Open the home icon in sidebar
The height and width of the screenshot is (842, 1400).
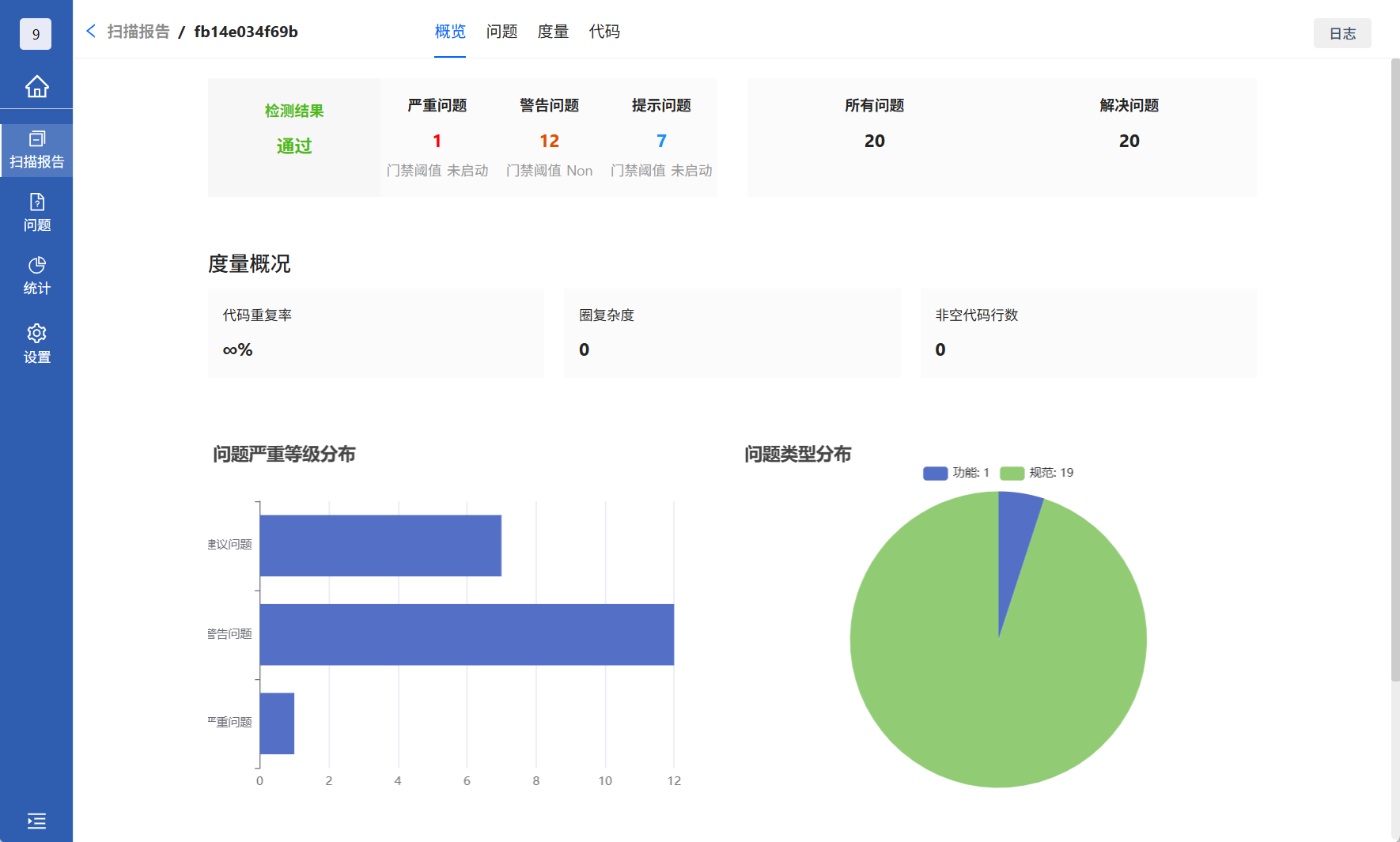[x=36, y=86]
